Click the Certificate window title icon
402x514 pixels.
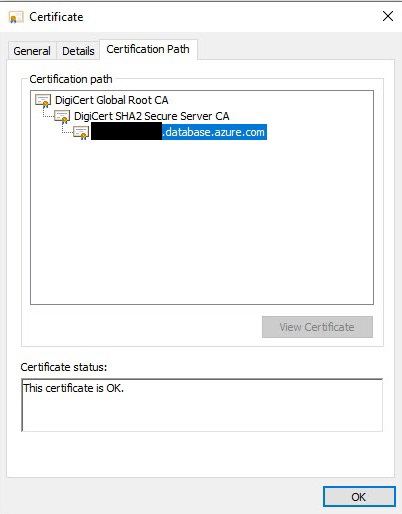click(x=16, y=17)
